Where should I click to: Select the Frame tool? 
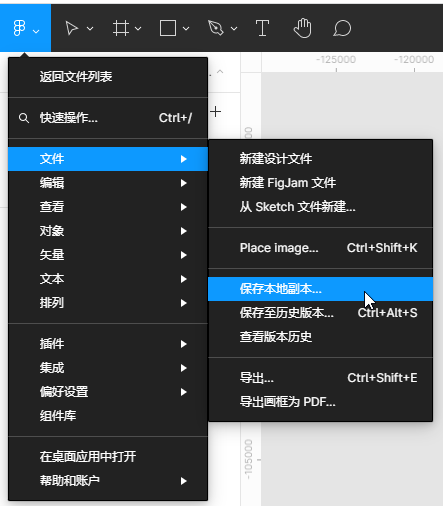point(121,28)
